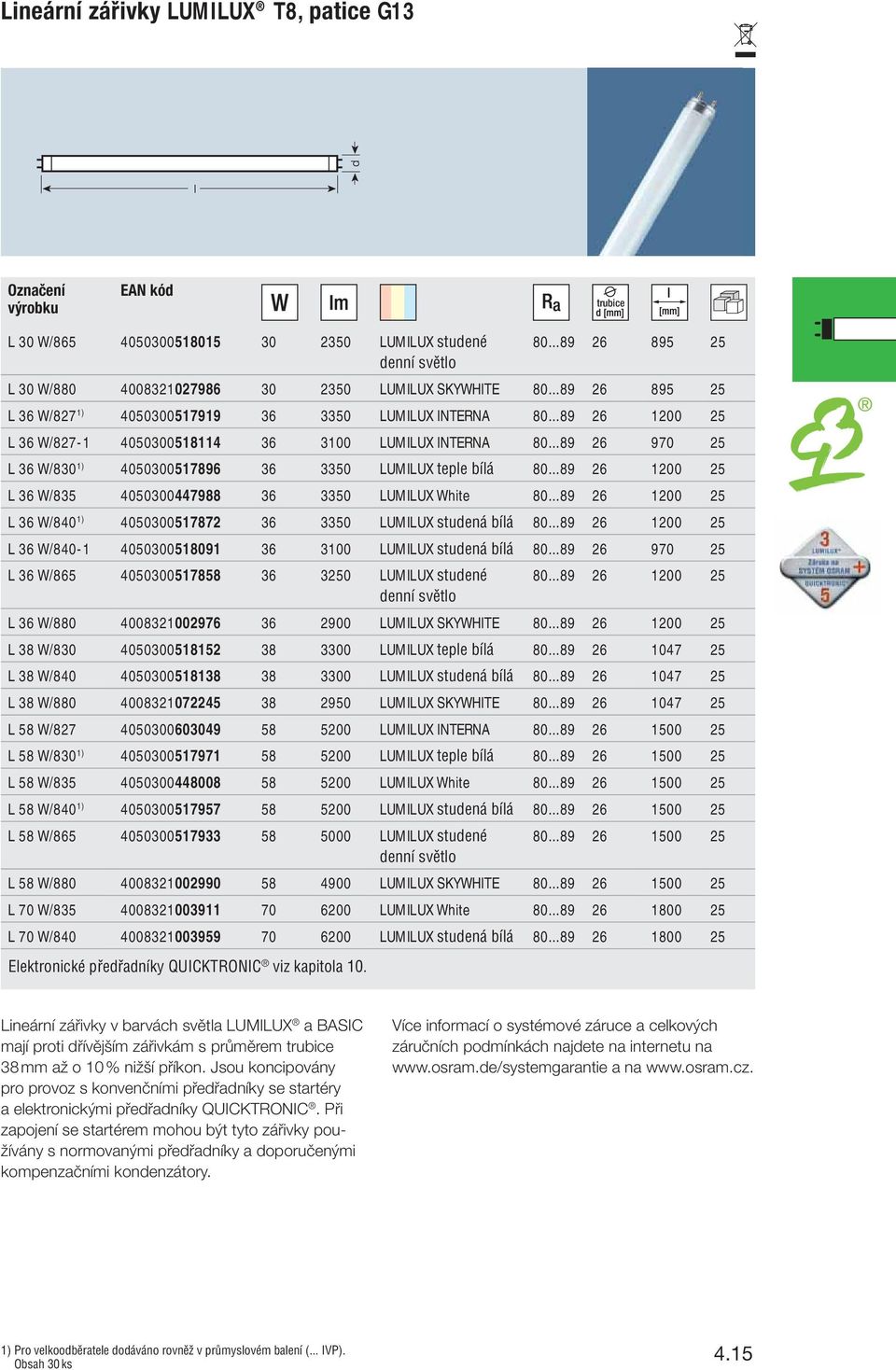Select product name "L 36 W/840-1"
896x1370 pixels.
[x=49, y=550]
